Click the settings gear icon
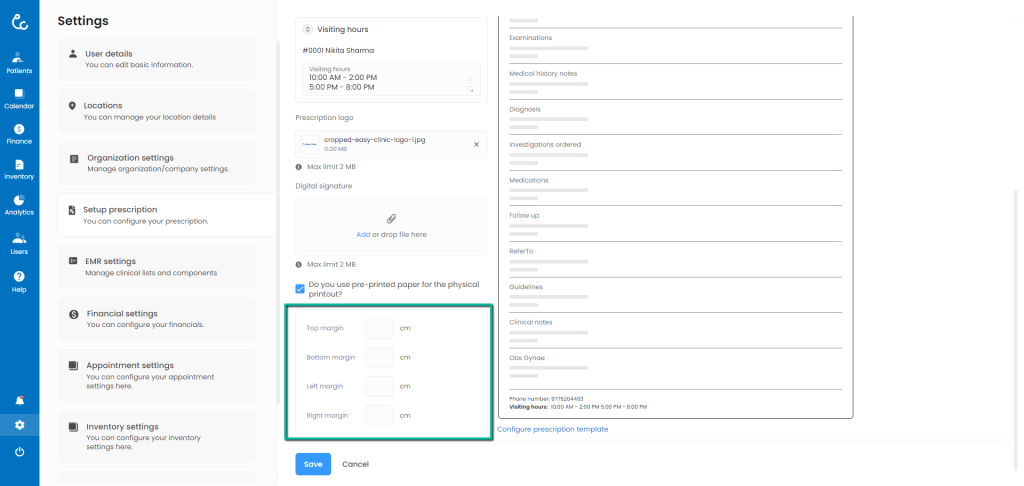 click(19, 425)
